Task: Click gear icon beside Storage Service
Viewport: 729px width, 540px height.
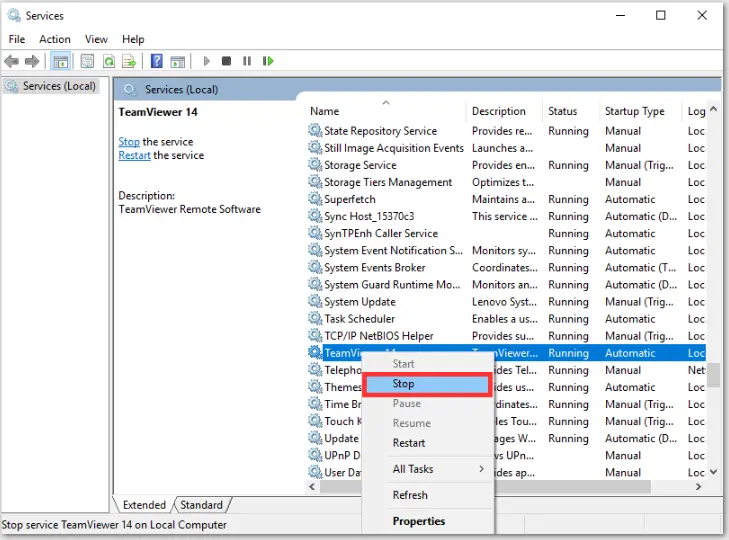Action: (x=315, y=165)
